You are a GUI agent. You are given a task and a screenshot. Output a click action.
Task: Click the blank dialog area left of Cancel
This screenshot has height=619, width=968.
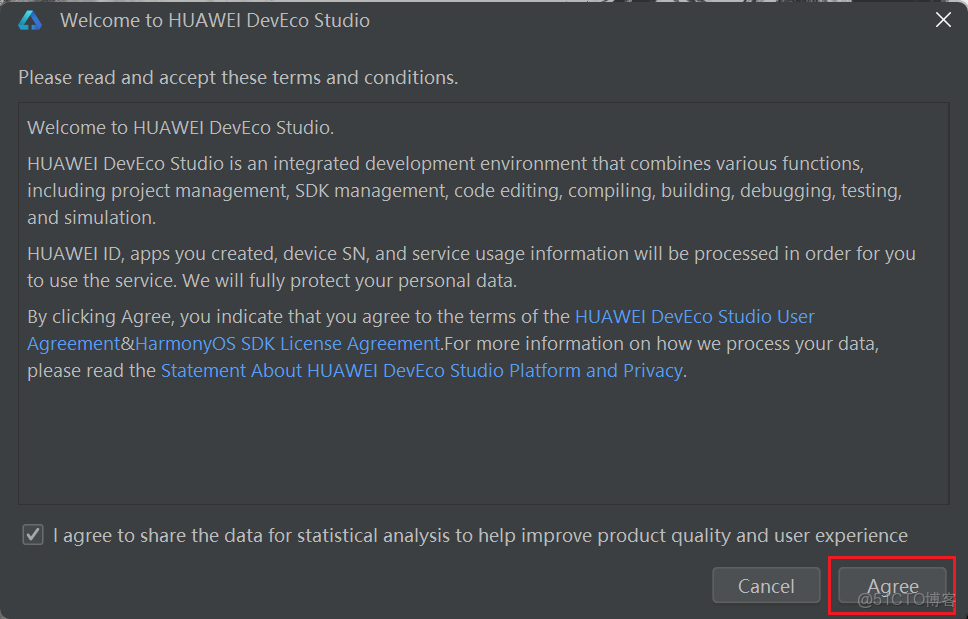pos(360,585)
